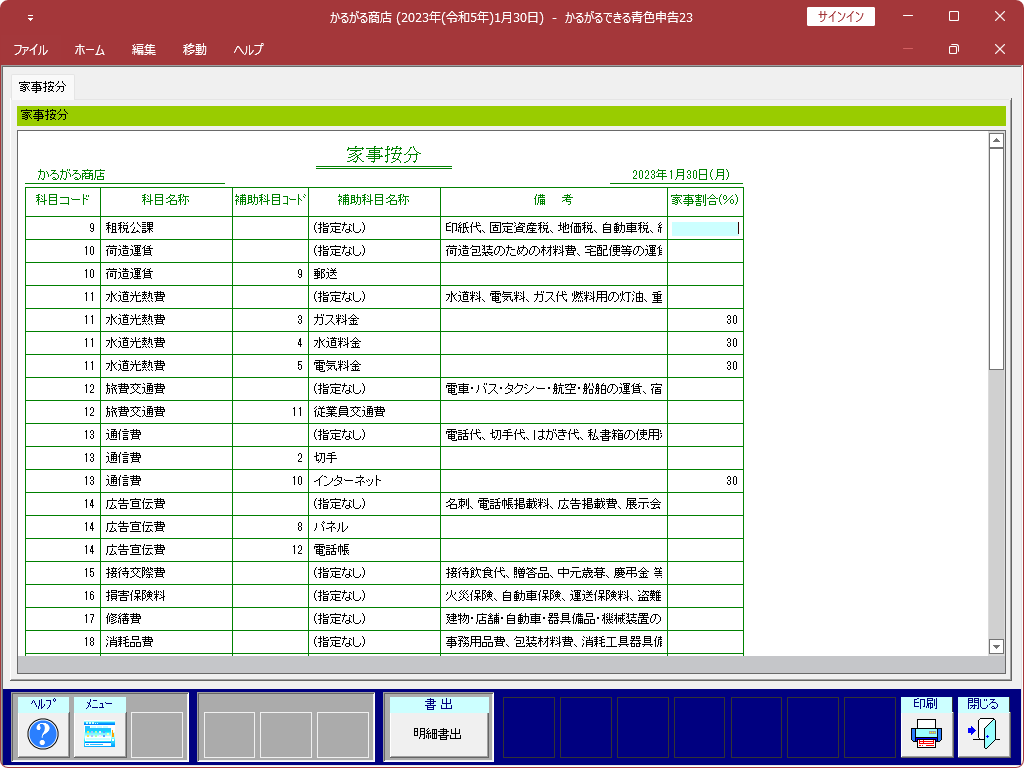1024x768 pixels.
Task: Click the 荷造包装のための材料費 remarks cell
Action: click(554, 251)
